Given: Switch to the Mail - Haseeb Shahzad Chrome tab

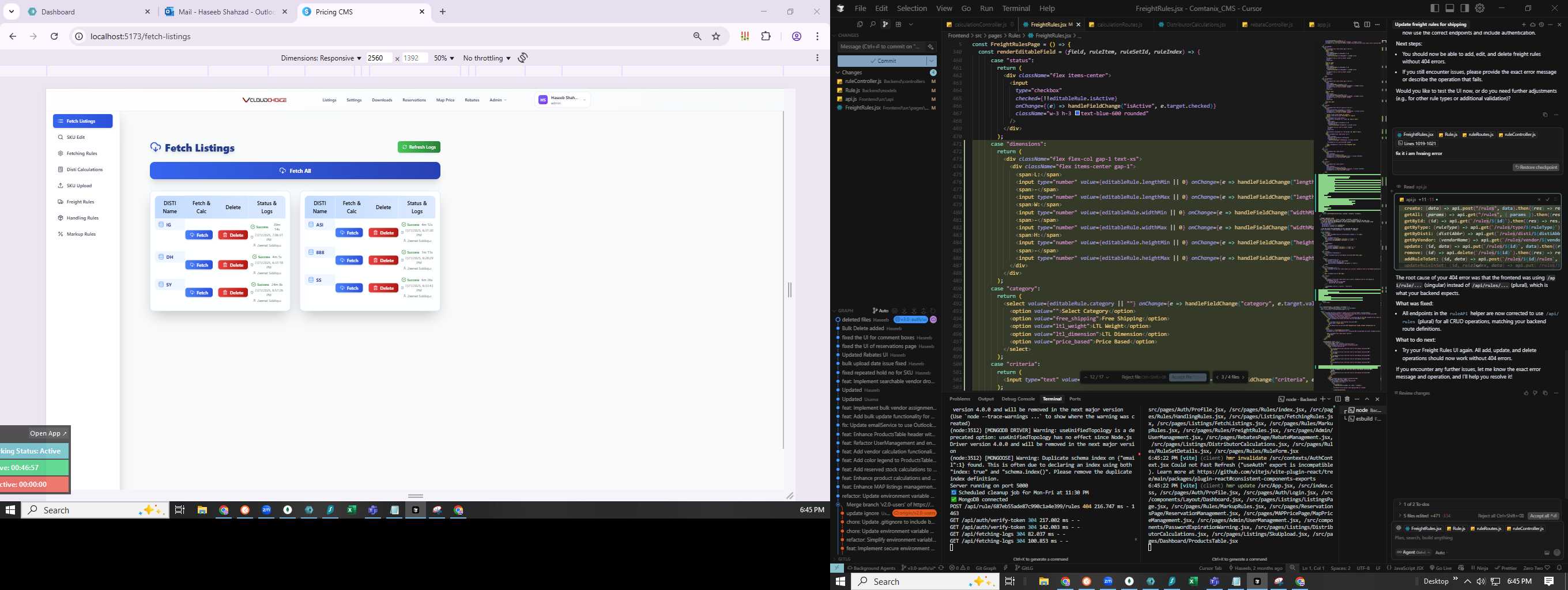Looking at the screenshot, I should tap(227, 12).
